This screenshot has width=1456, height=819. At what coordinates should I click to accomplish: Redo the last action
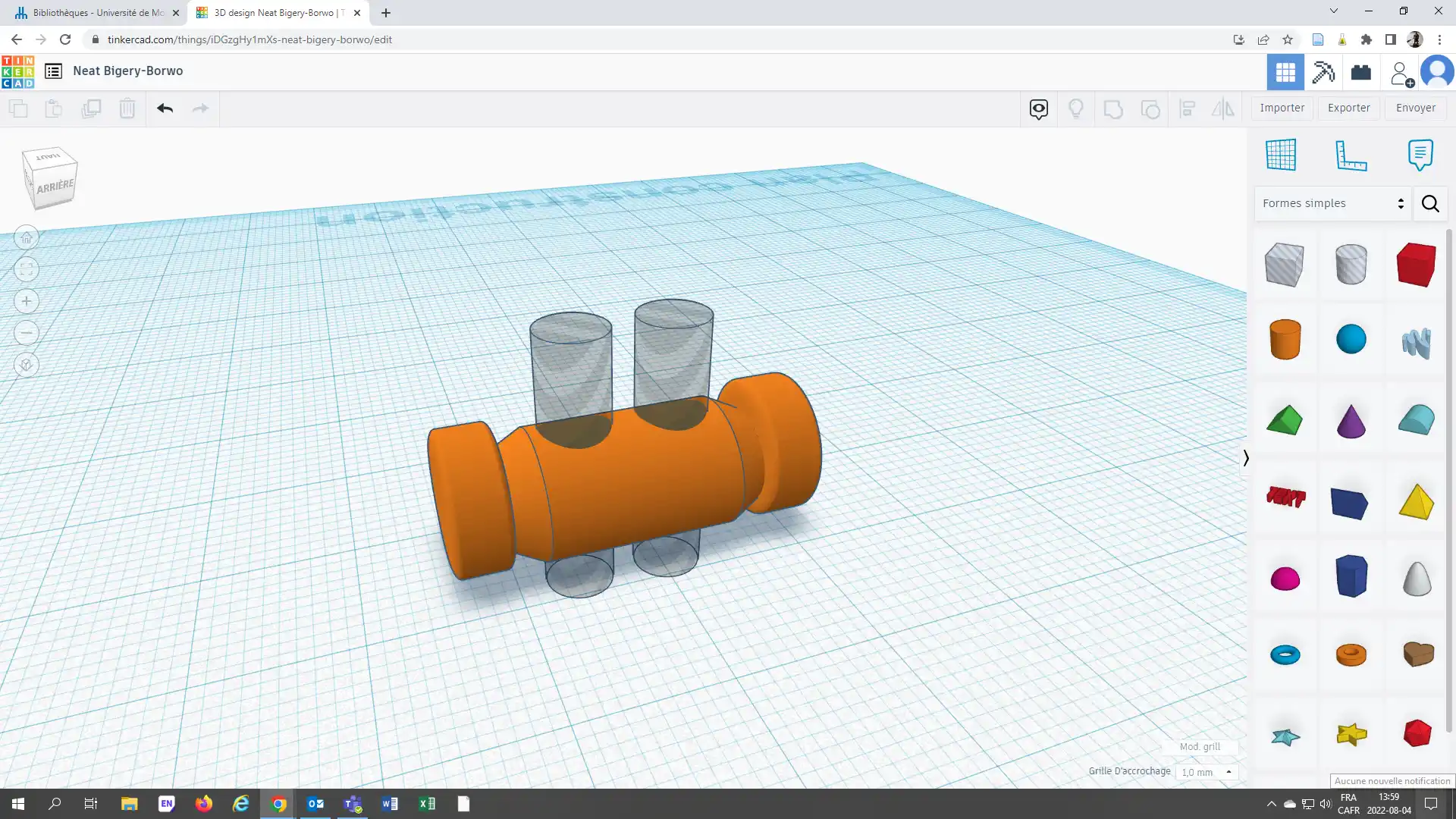click(200, 108)
